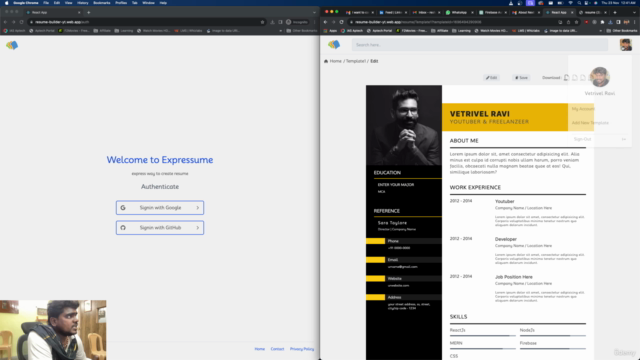Open the Affiliate bookmark folder in left window
Image resolution: width=640 pixels, height=360 pixels.
102,31
